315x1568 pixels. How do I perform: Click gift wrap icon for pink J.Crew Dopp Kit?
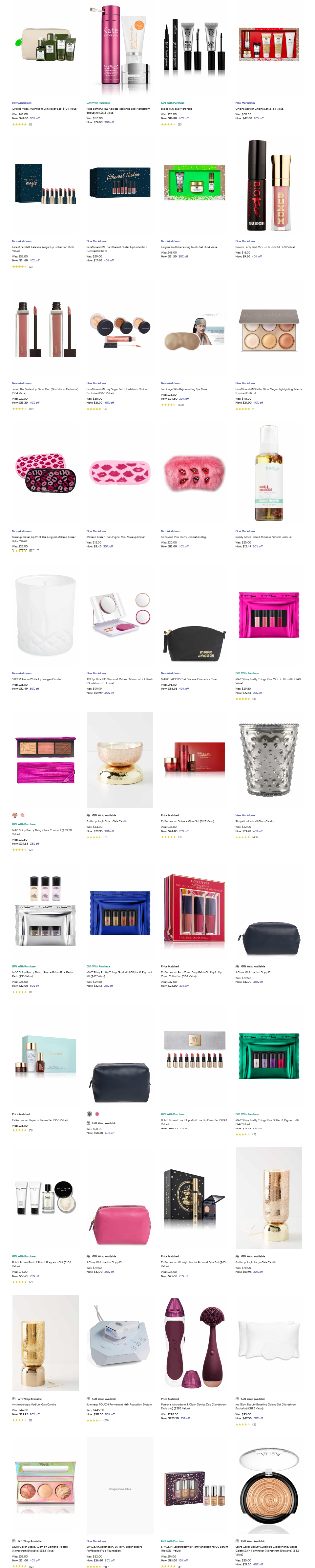click(89, 1256)
